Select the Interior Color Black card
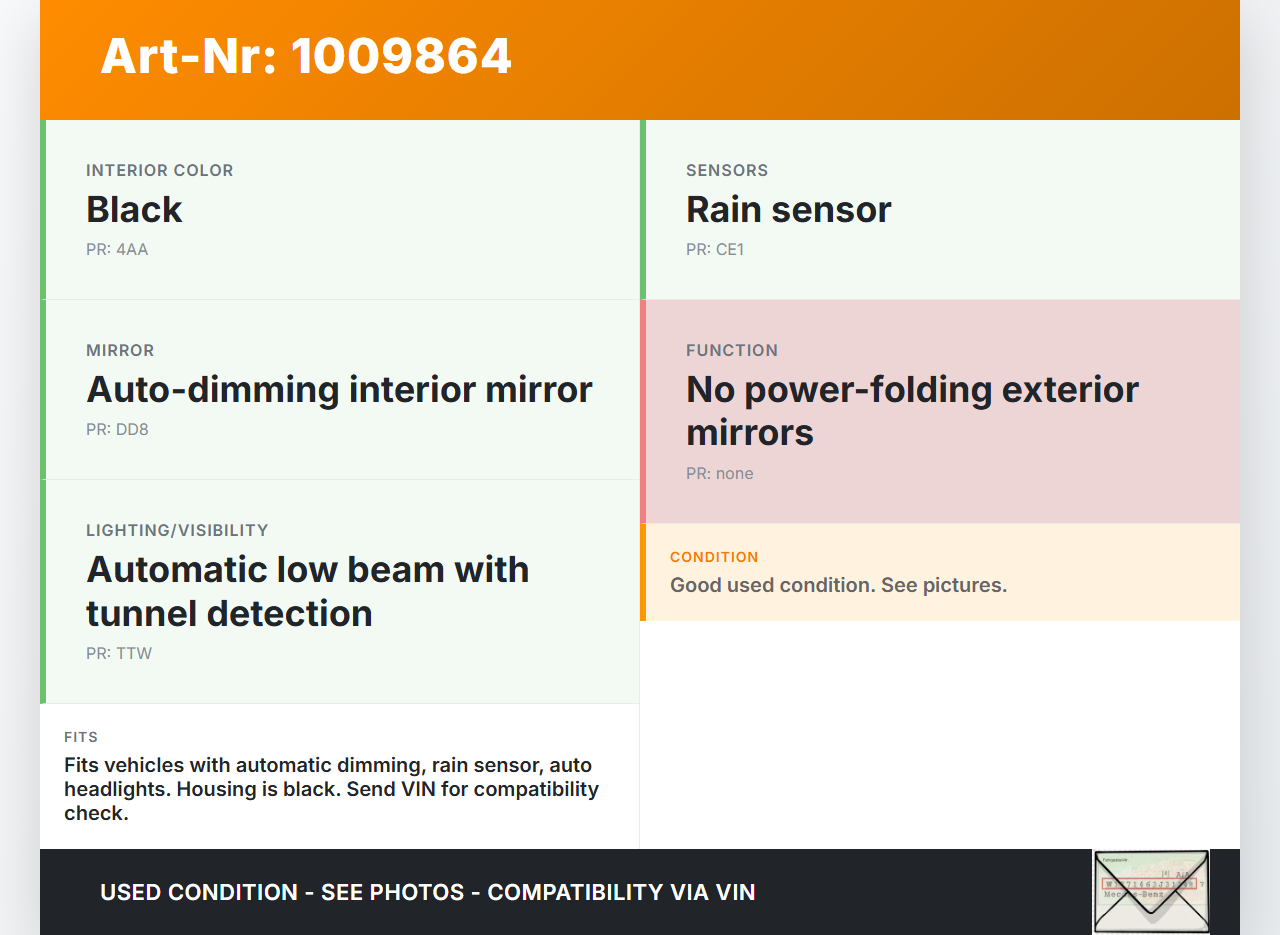Image resolution: width=1280 pixels, height=935 pixels. coord(340,210)
